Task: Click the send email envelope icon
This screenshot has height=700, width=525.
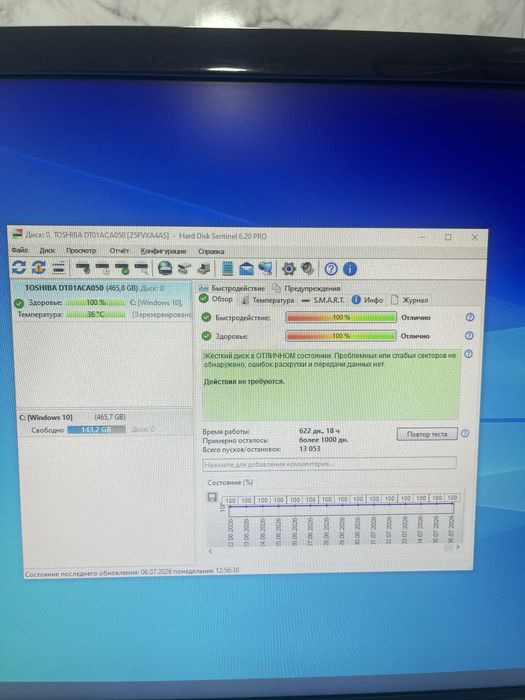Action: 246,269
